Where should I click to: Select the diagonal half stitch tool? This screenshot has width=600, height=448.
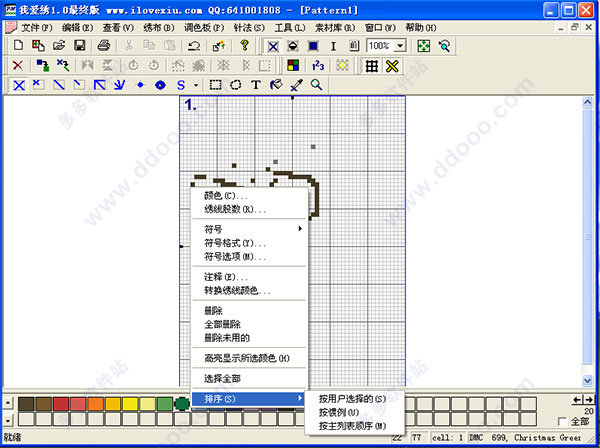[x=59, y=85]
